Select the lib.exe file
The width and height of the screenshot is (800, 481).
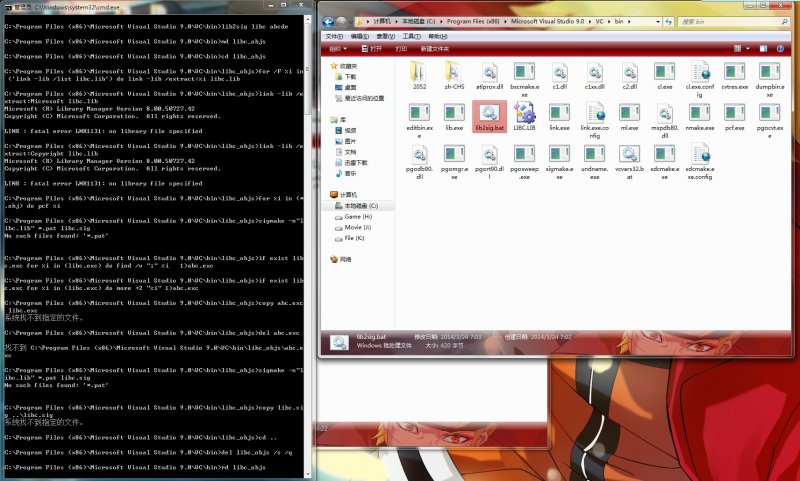click(454, 117)
